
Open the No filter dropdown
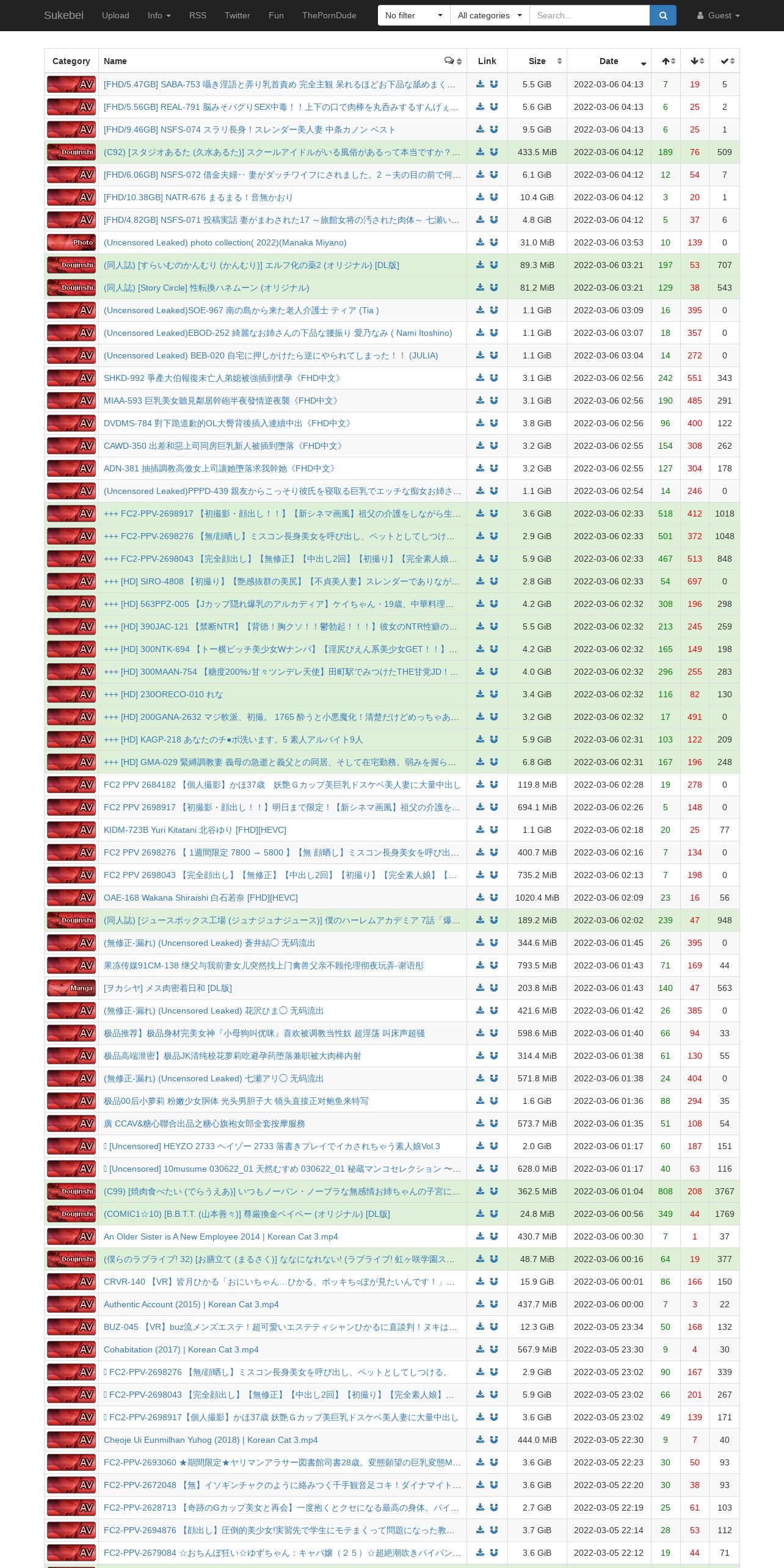pyautogui.click(x=414, y=15)
